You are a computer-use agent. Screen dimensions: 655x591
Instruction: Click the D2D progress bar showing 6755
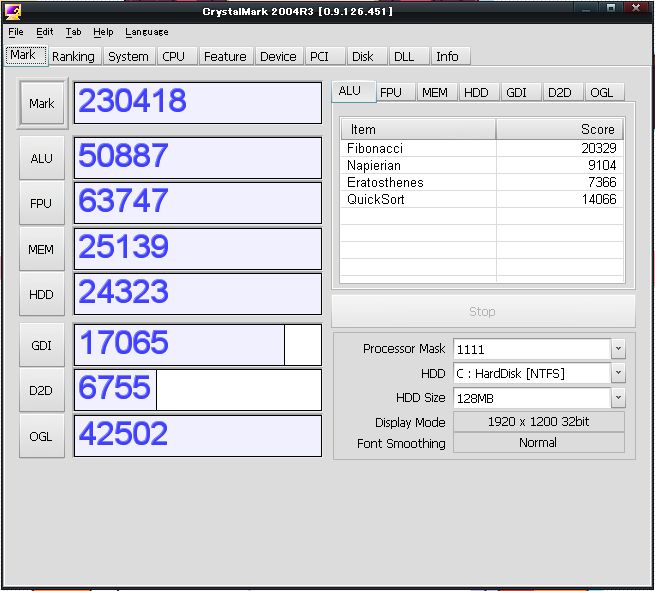pos(198,391)
